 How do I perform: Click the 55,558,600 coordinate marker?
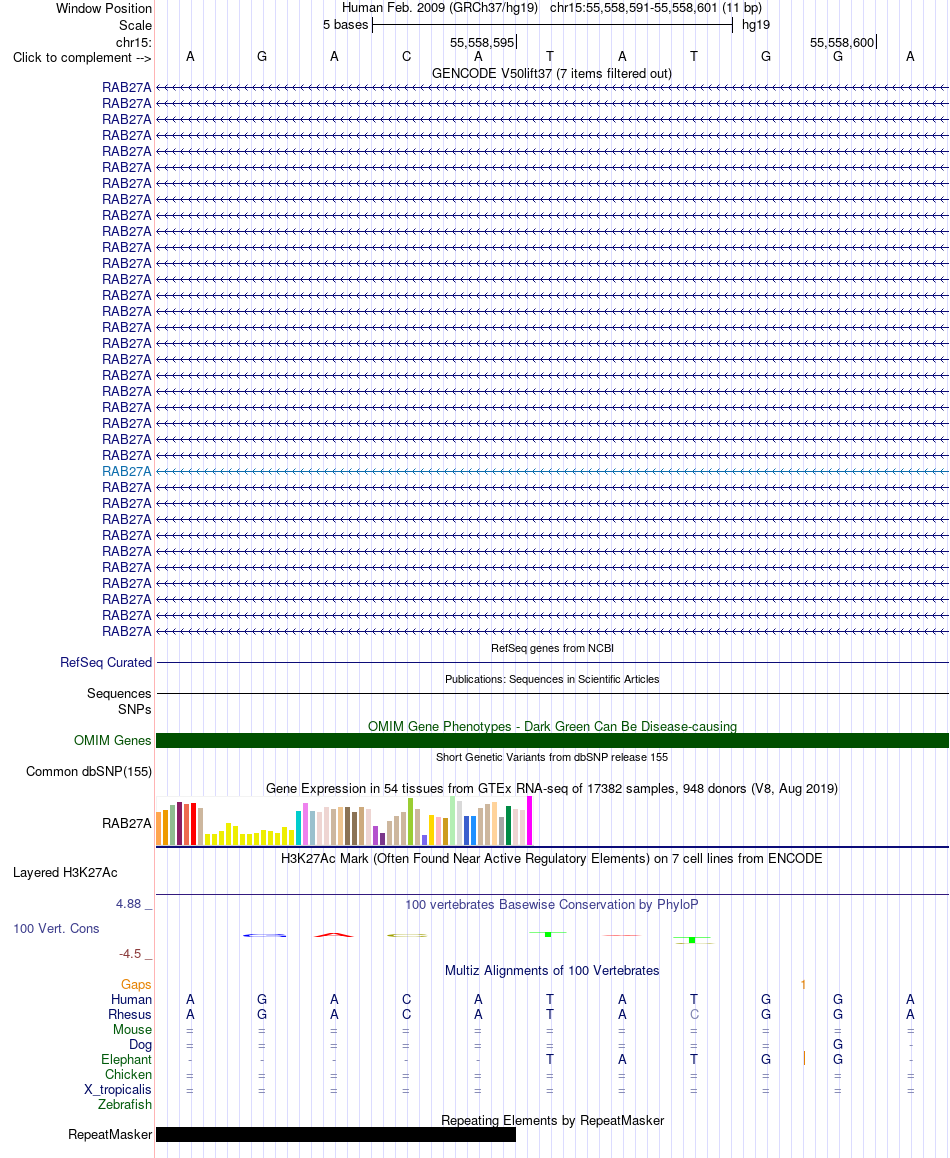(x=841, y=42)
